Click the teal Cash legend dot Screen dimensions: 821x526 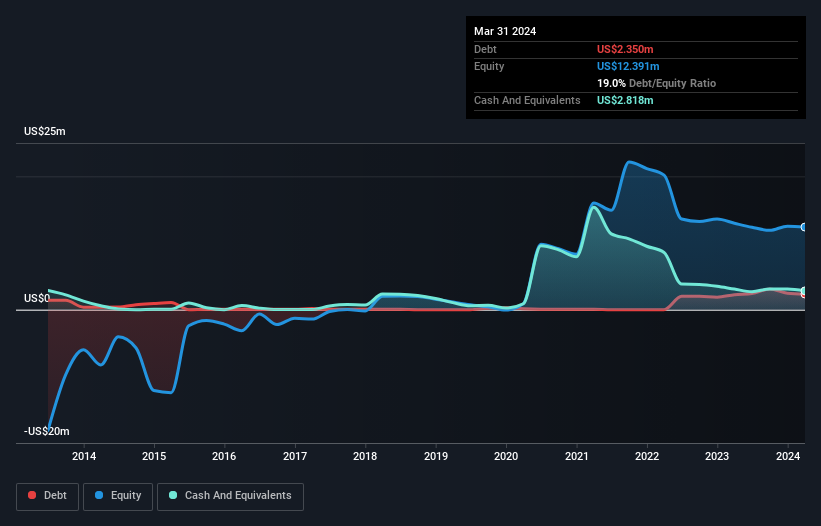173,495
